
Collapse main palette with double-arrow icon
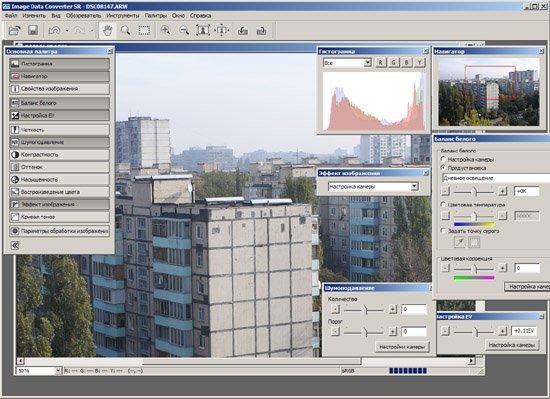point(15,245)
